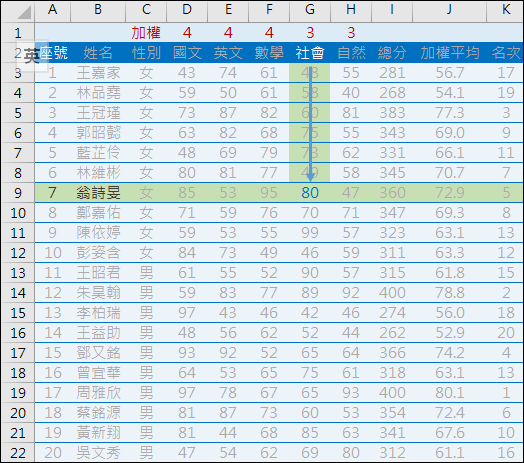Select the name cell 林維彬
Screen dimensions: 524x463
[x=98, y=173]
